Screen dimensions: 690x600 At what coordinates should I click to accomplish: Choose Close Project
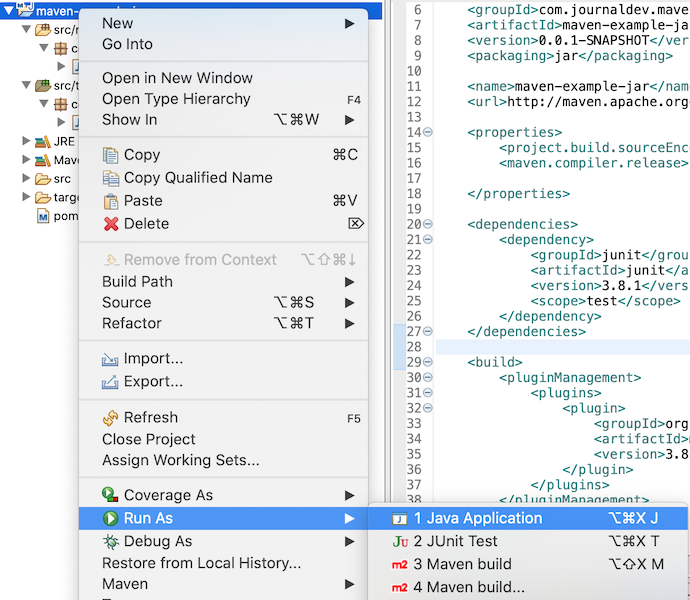pos(224,439)
